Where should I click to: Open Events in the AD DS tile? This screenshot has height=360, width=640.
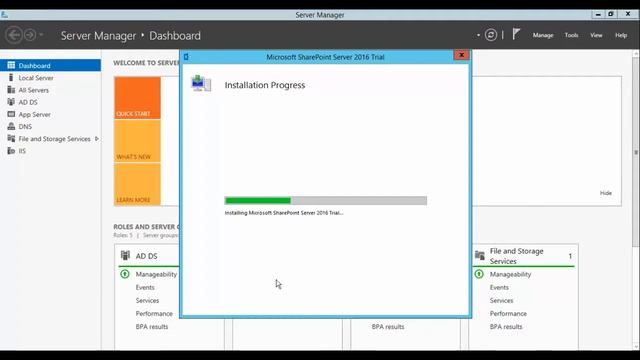(x=145, y=287)
